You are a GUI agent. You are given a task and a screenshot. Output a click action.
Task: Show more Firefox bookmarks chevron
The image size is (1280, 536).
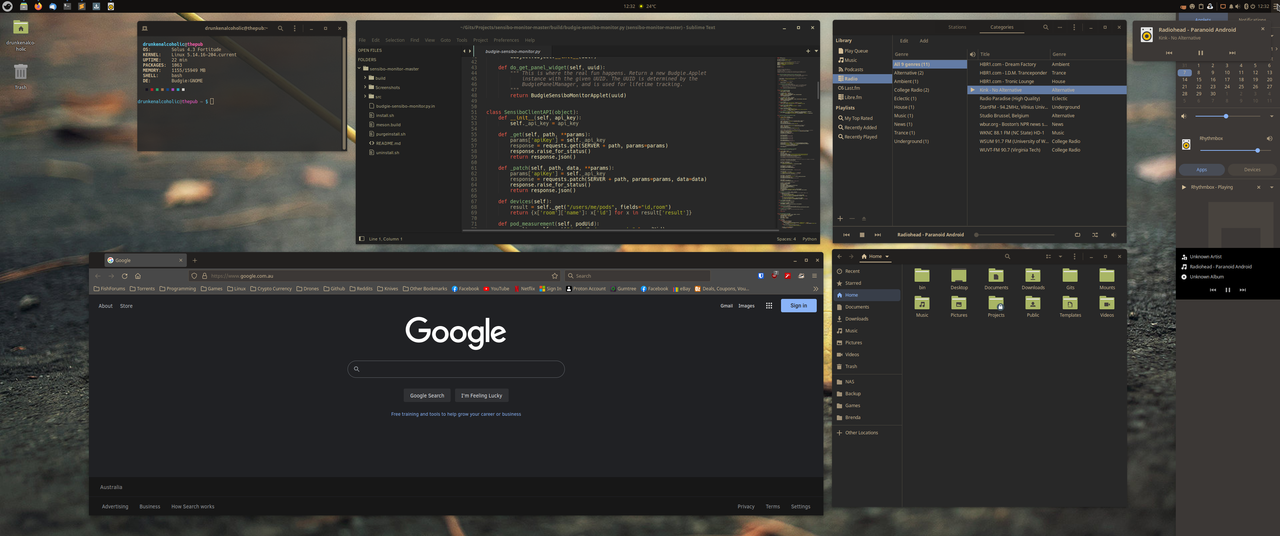coord(816,288)
